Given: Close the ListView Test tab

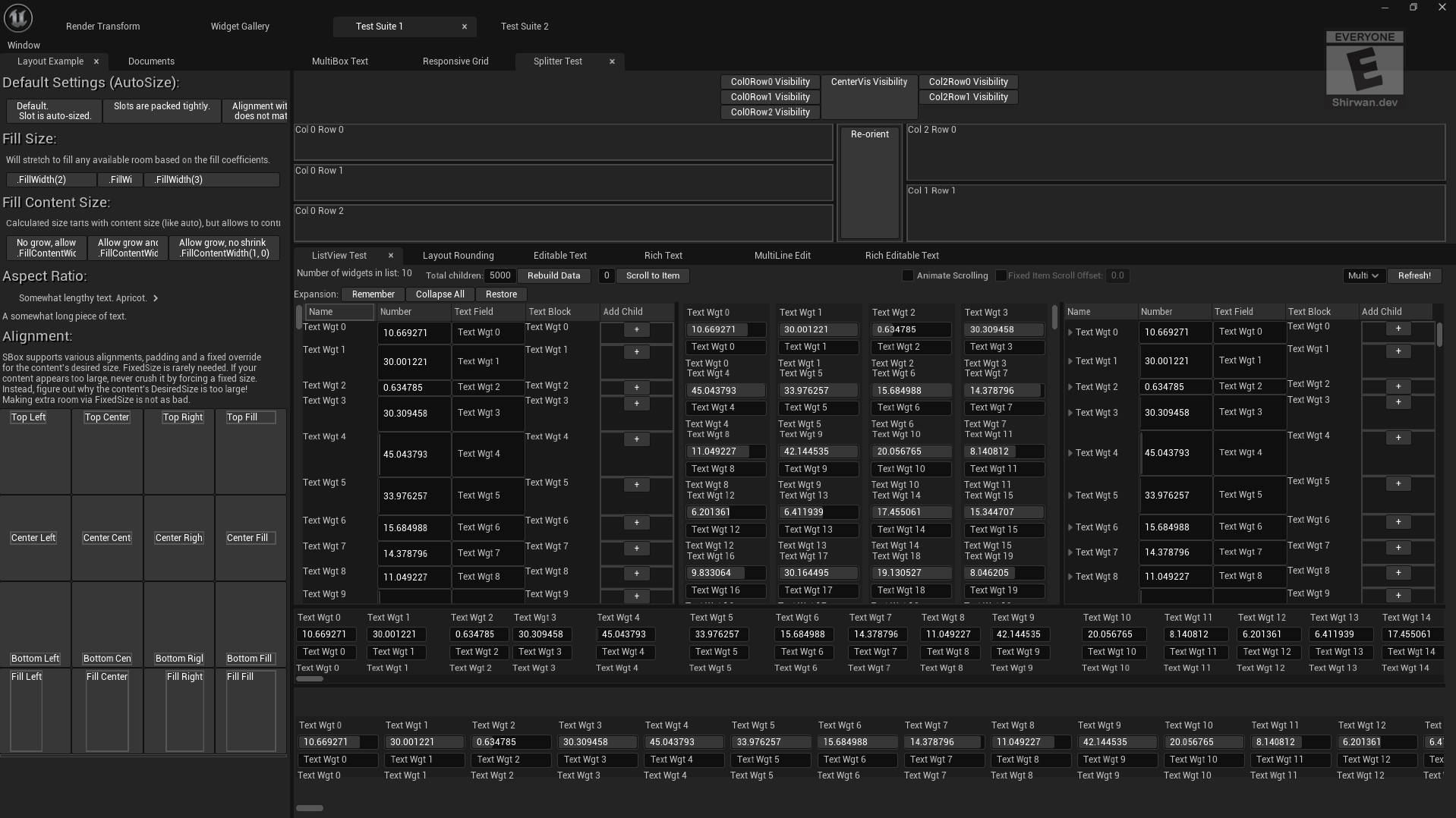Looking at the screenshot, I should (x=391, y=256).
